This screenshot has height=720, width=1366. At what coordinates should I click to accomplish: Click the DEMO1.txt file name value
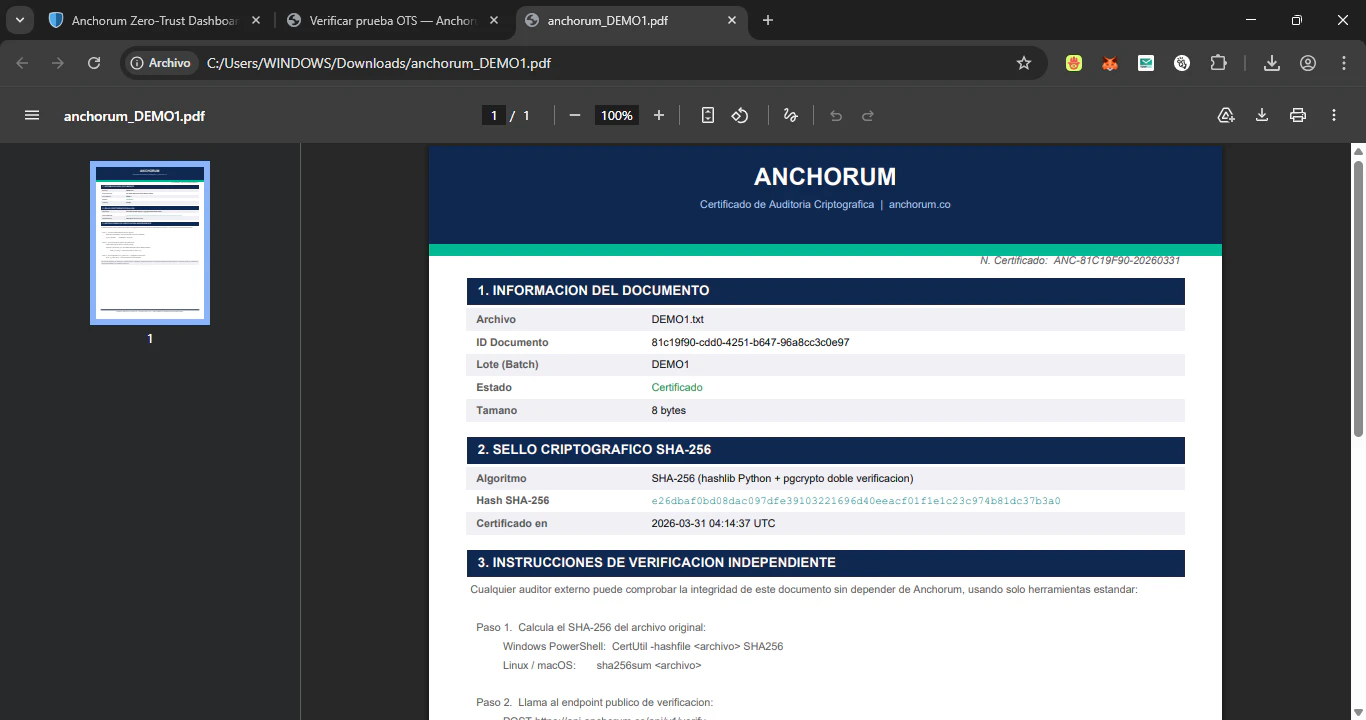click(678, 319)
